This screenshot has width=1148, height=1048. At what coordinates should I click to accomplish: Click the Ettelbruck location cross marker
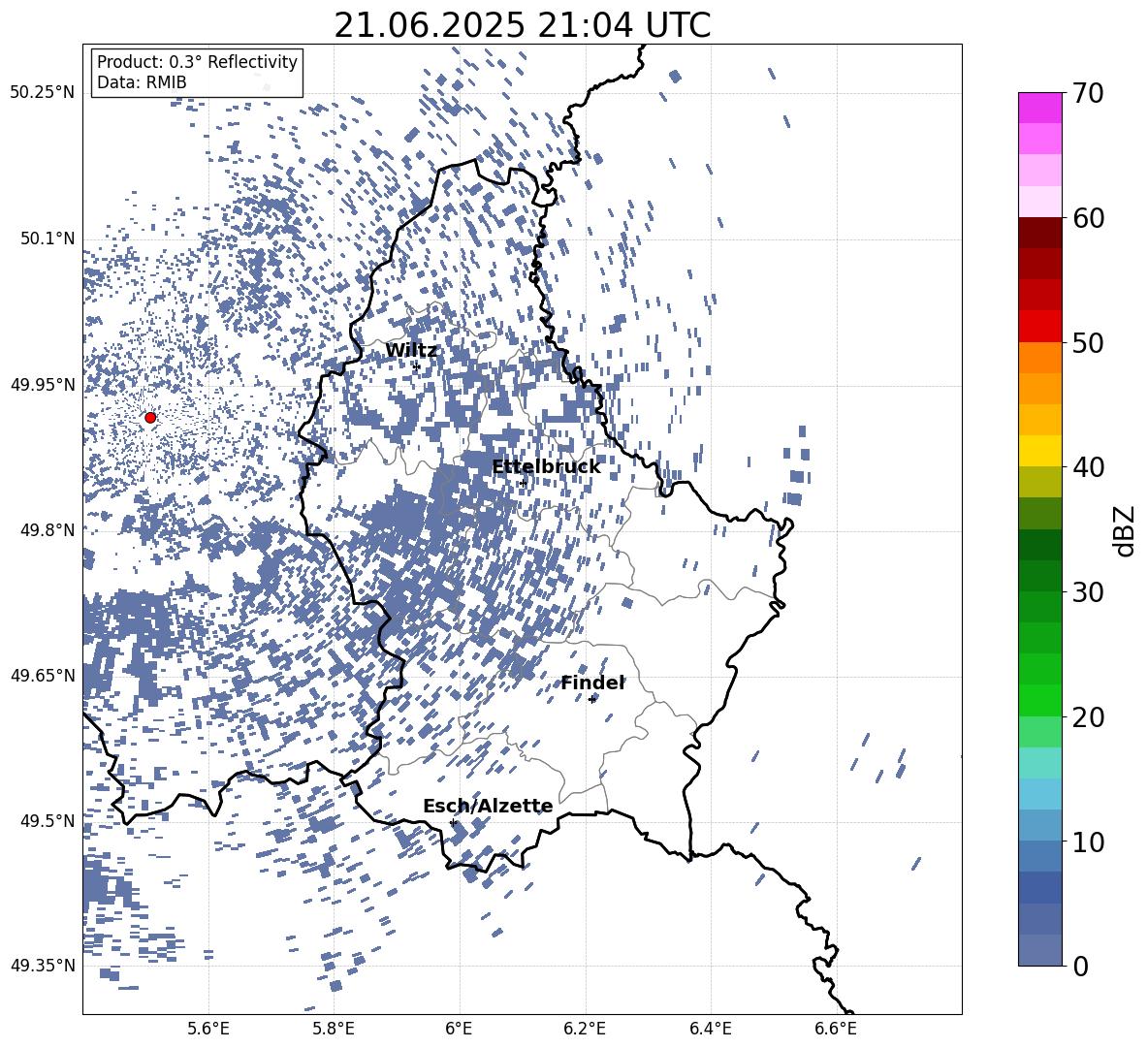click(522, 483)
